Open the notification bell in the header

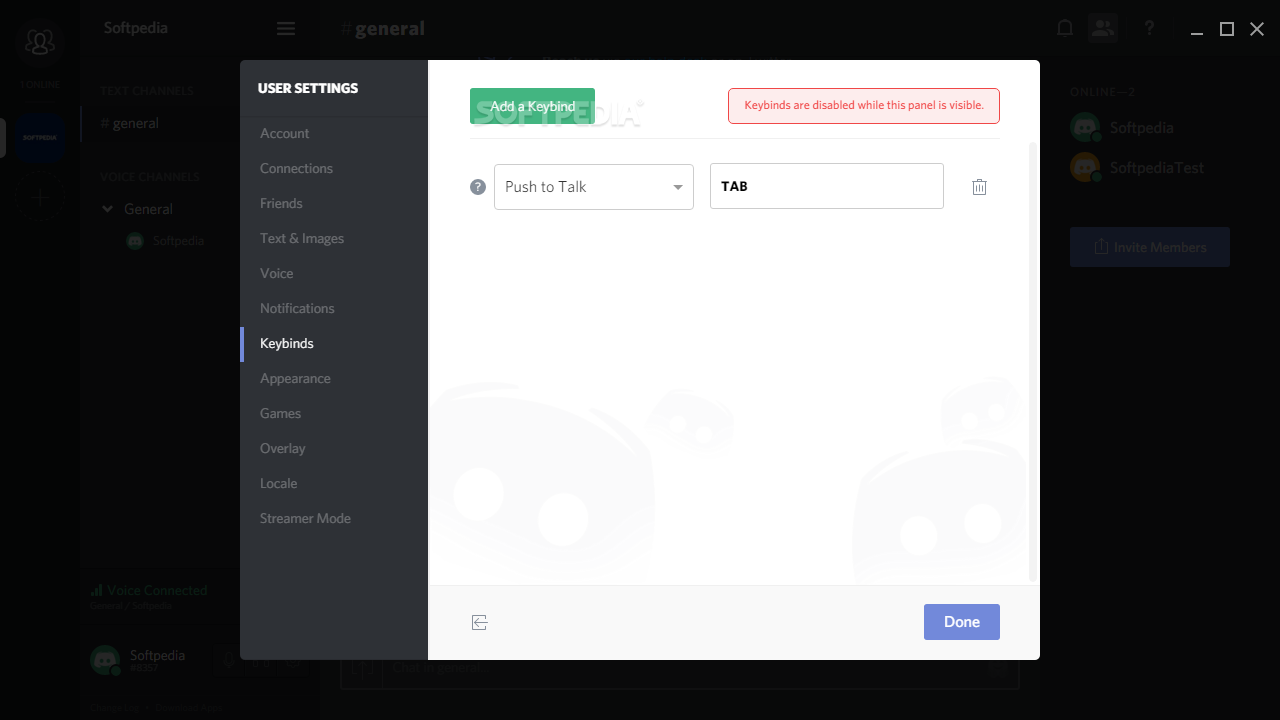tap(1065, 28)
